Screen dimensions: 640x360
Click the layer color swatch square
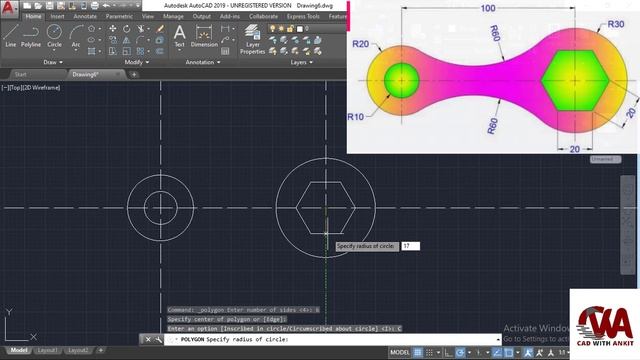click(x=300, y=29)
